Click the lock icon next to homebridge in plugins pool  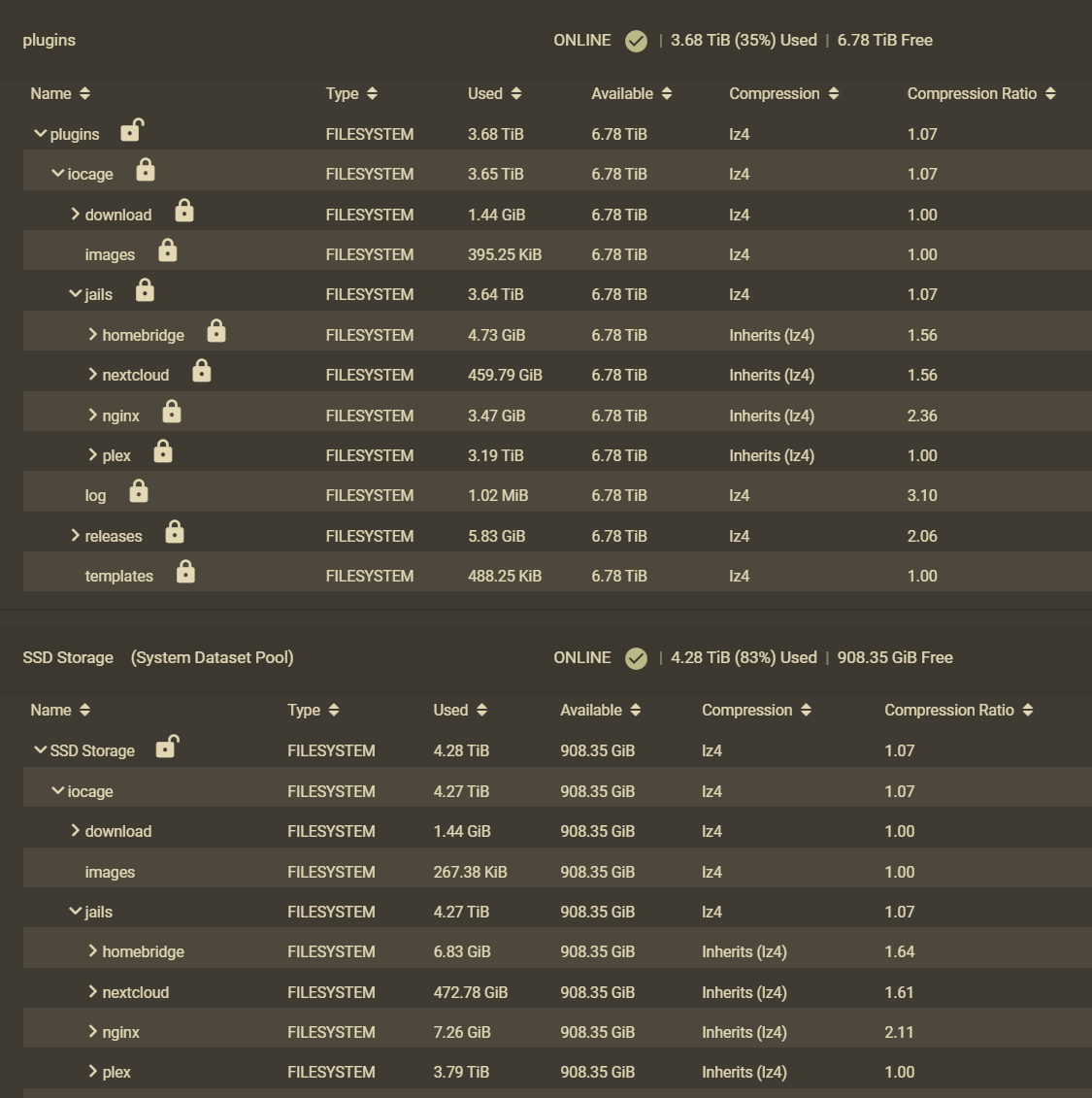coord(216,332)
